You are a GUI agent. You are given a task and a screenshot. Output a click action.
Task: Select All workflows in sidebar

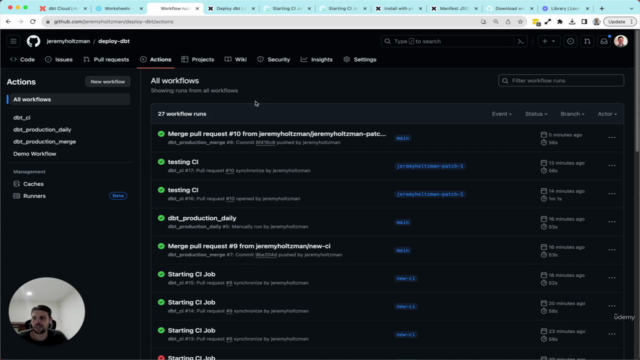[69, 100]
